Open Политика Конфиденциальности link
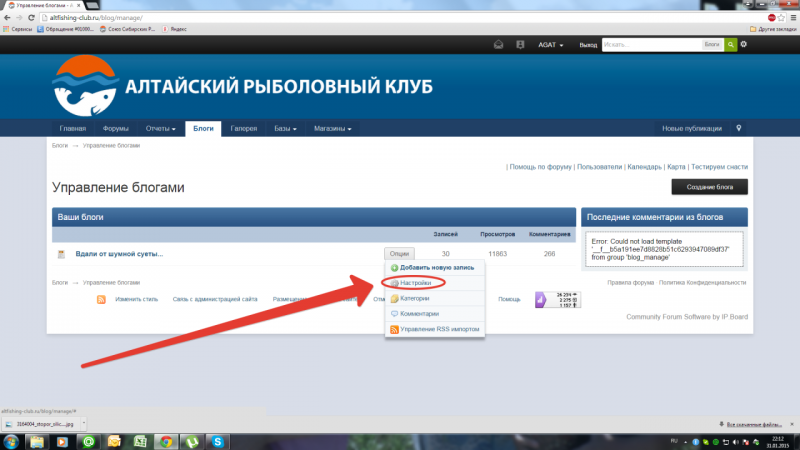 [x=703, y=282]
